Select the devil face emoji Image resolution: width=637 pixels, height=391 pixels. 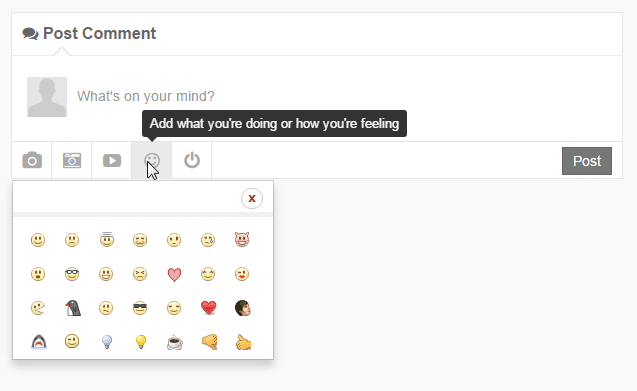242,239
